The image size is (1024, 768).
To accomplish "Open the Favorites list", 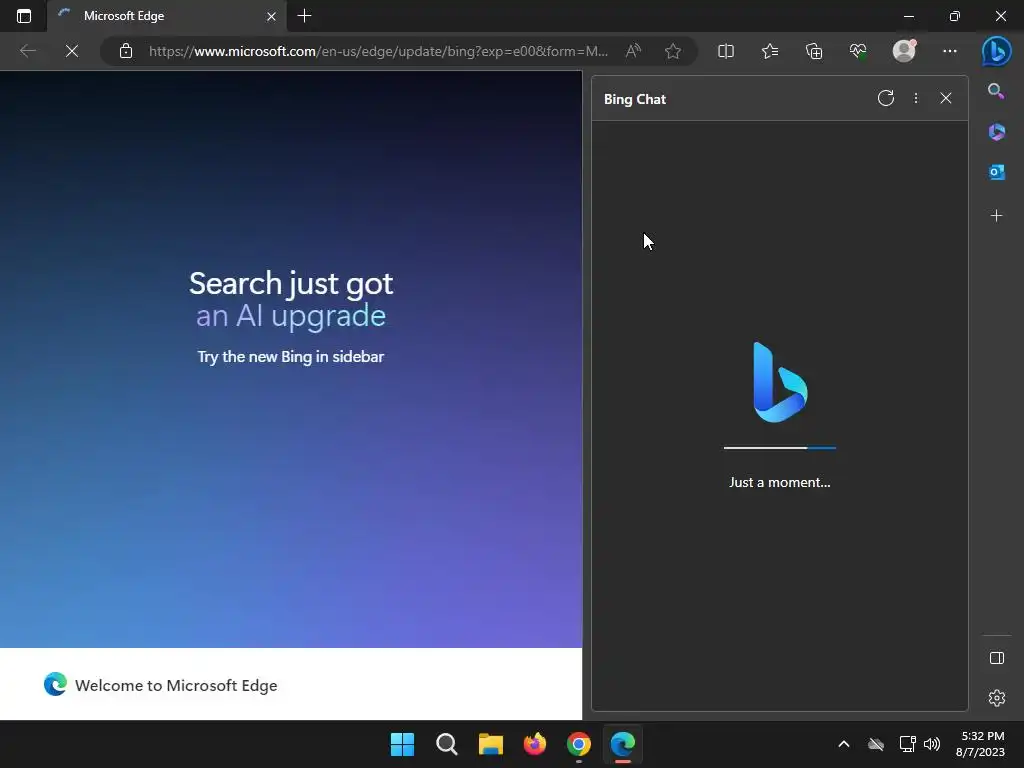I will point(770,51).
